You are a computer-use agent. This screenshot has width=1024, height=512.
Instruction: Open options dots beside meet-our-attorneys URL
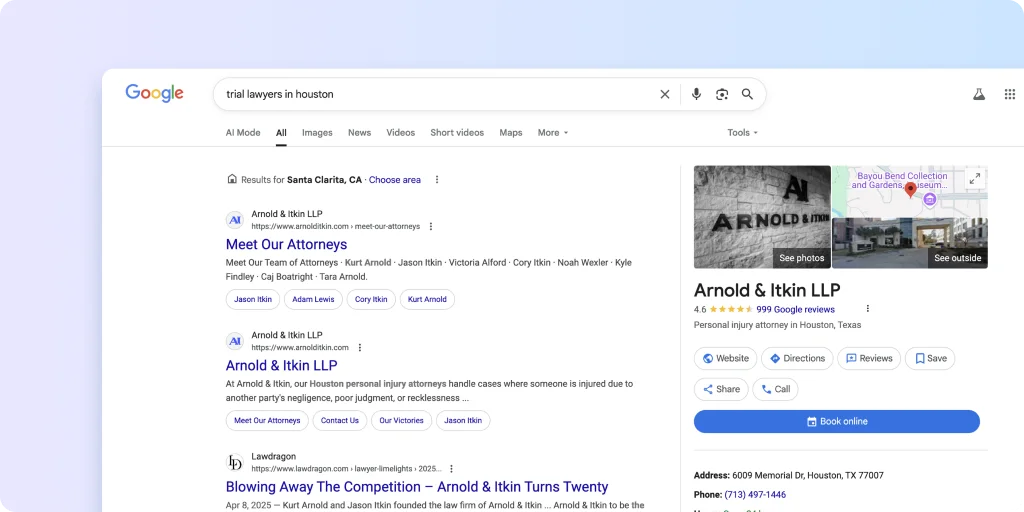pyautogui.click(x=430, y=227)
